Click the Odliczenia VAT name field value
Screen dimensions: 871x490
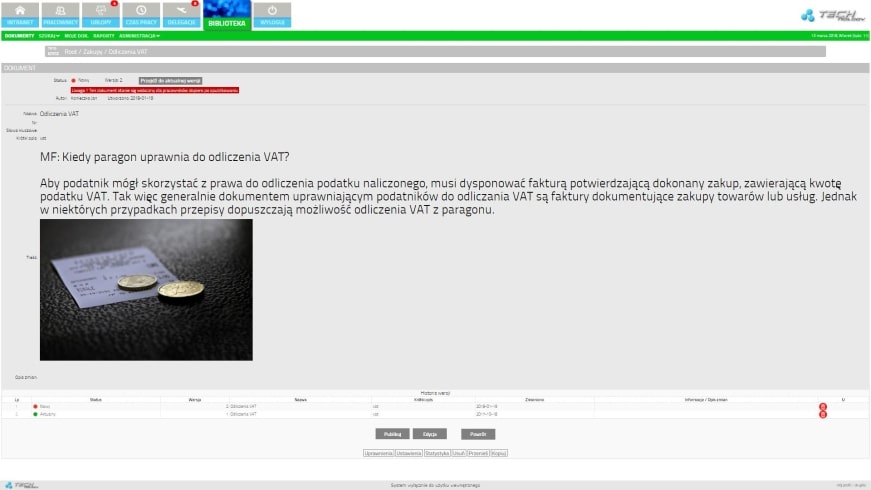point(59,114)
